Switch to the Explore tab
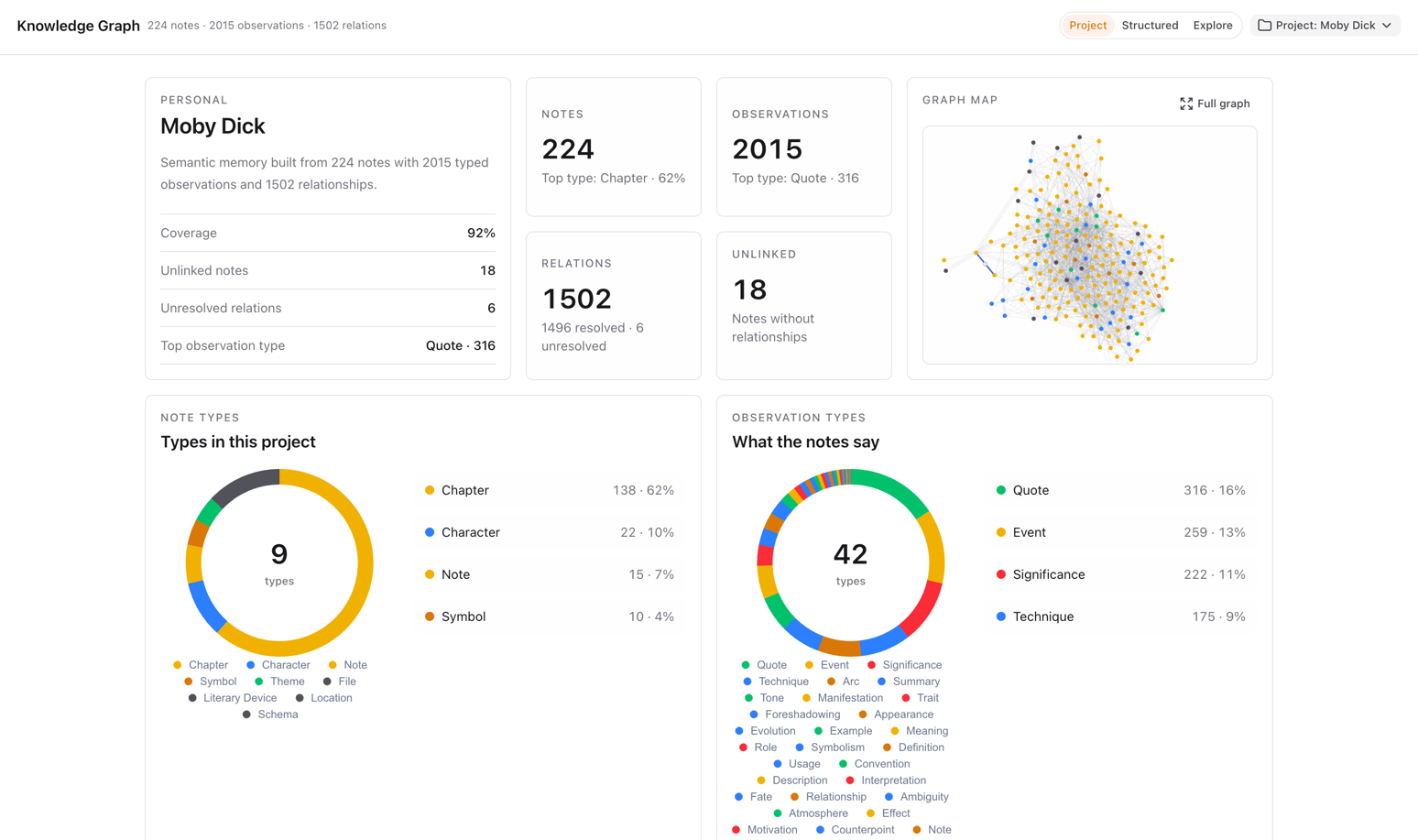Viewport: 1418px width, 840px height. point(1212,26)
